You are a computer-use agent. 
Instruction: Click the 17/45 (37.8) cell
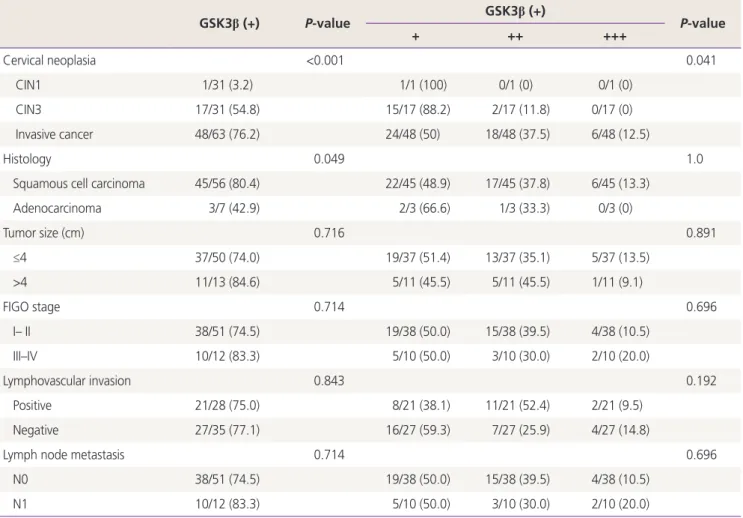[x=517, y=184]
